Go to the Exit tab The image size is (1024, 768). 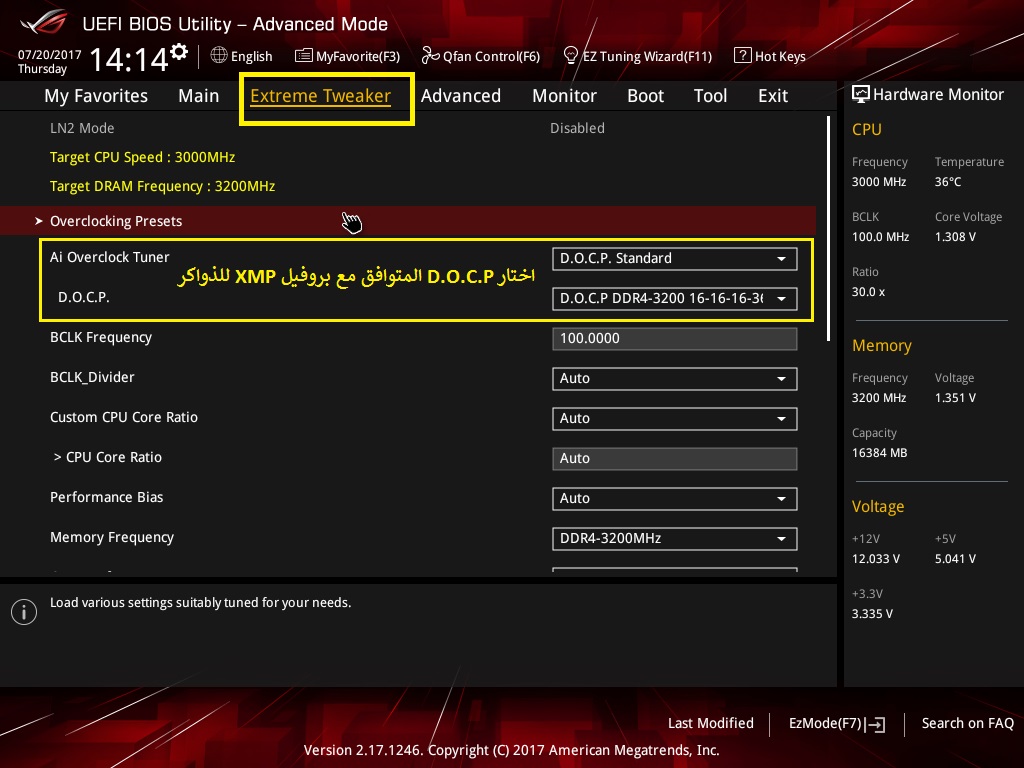pyautogui.click(x=773, y=96)
